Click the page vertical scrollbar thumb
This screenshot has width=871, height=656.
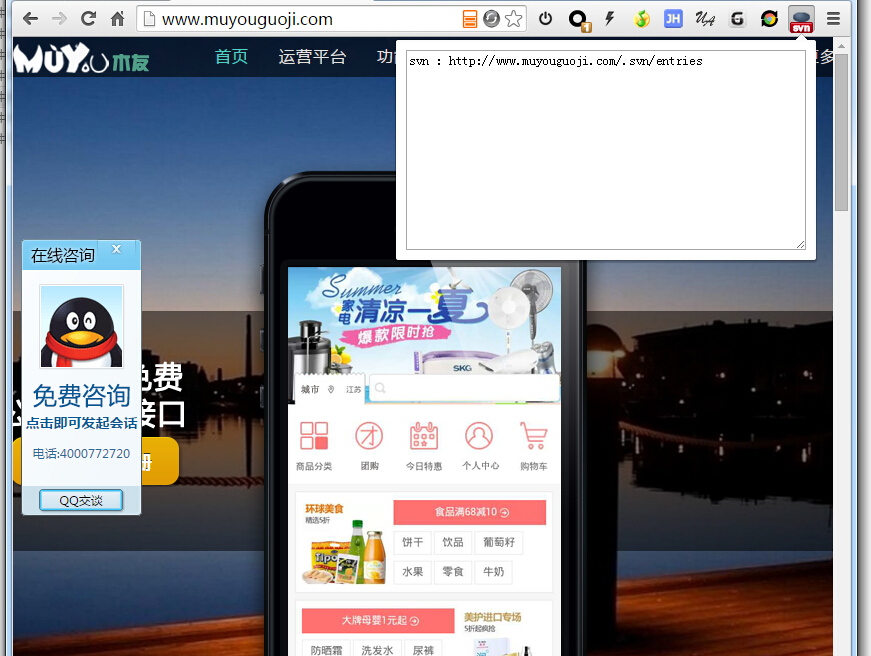point(842,132)
